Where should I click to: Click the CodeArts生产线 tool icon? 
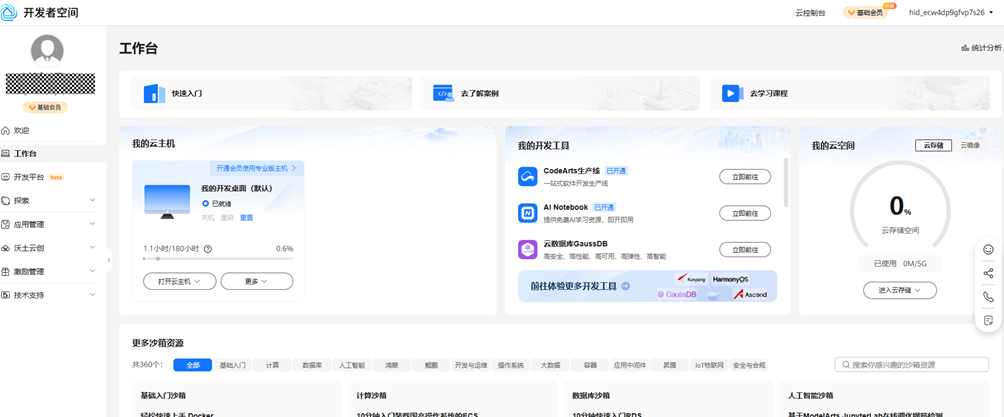528,177
